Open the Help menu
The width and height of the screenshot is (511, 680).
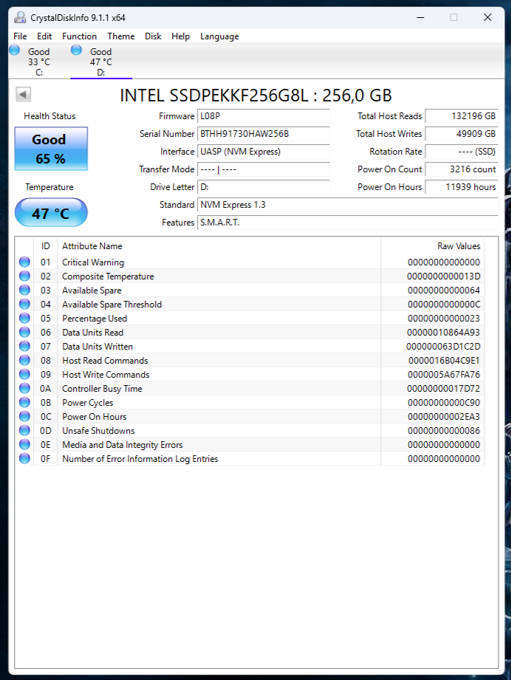[x=180, y=36]
